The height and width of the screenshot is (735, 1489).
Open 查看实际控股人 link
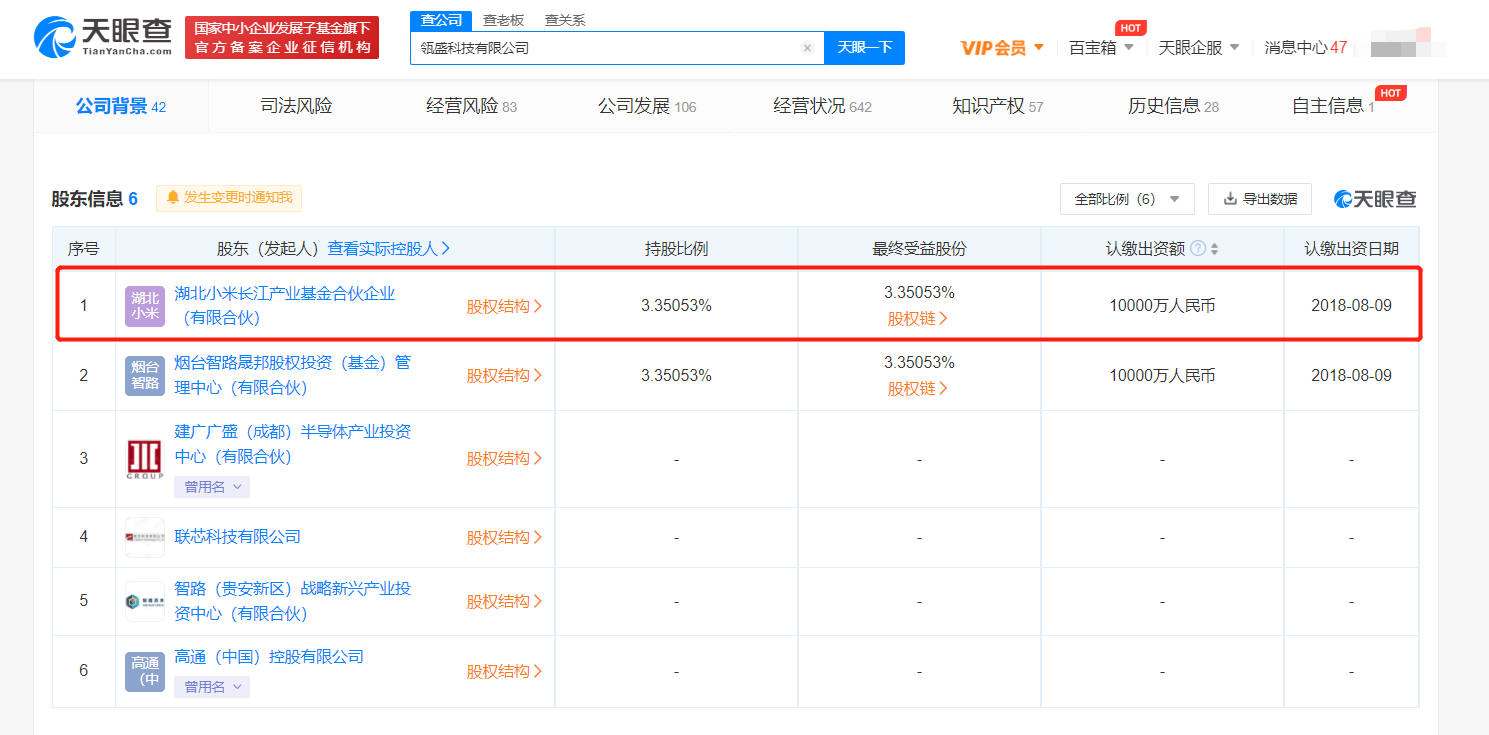[389, 248]
